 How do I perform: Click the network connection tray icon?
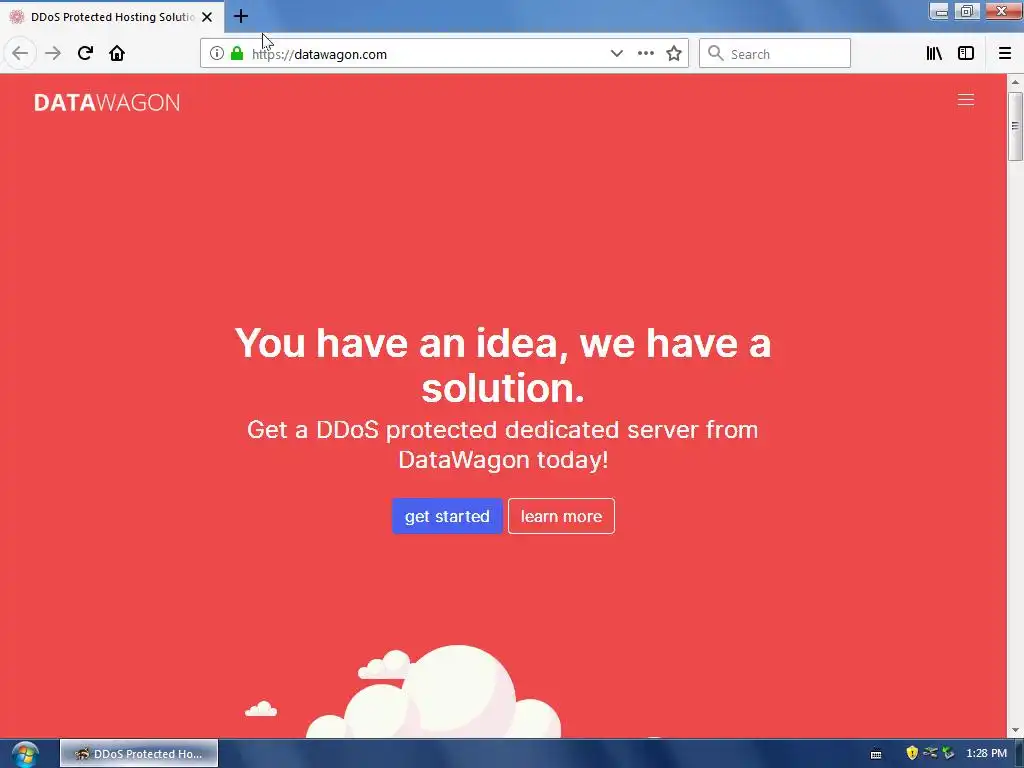click(930, 753)
